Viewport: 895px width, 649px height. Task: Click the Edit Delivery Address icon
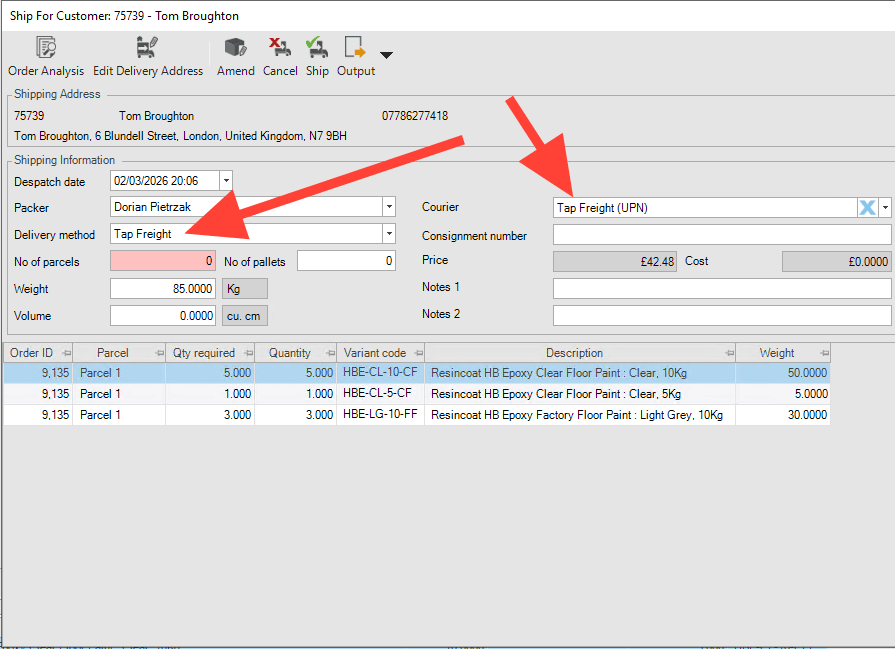pos(147,48)
